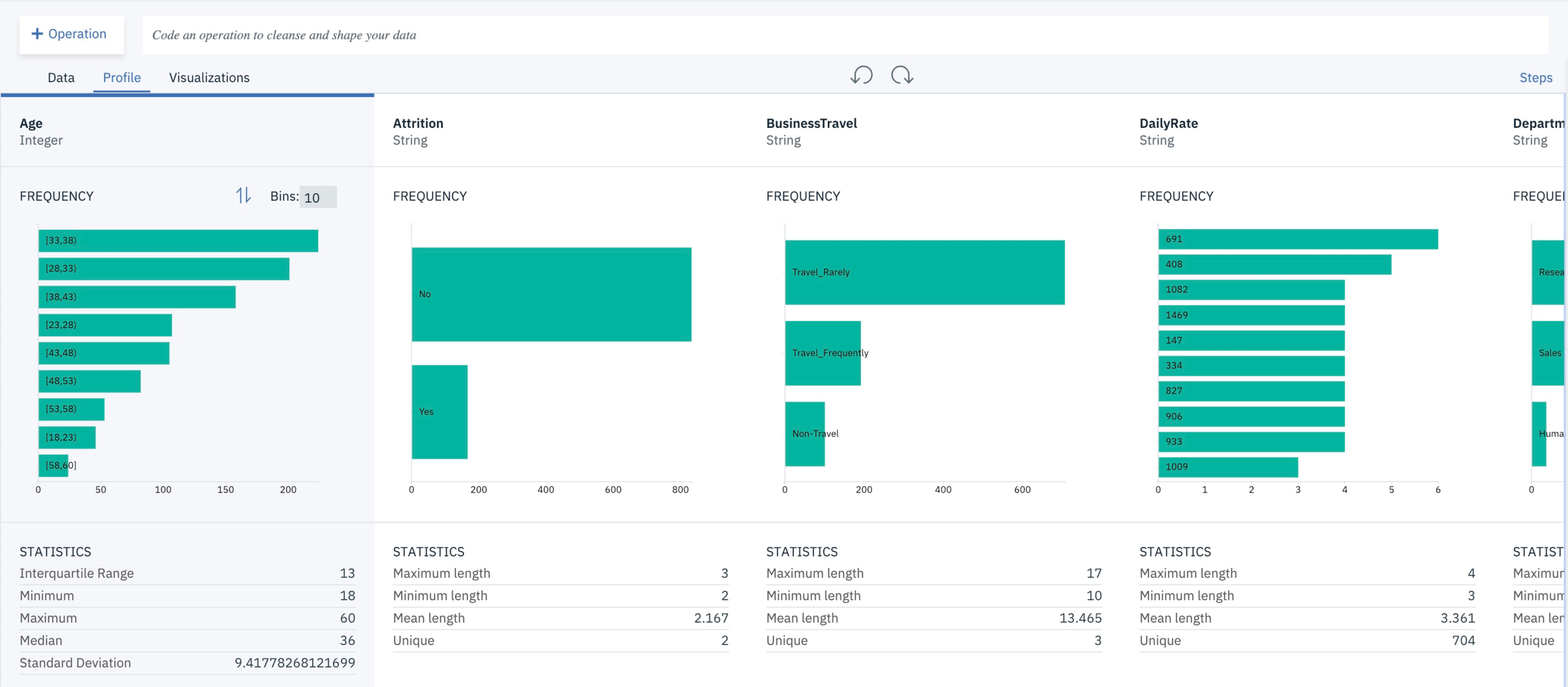Select the BusinessTravel column header
Viewport: 1568px width, 687px height.
(811, 124)
